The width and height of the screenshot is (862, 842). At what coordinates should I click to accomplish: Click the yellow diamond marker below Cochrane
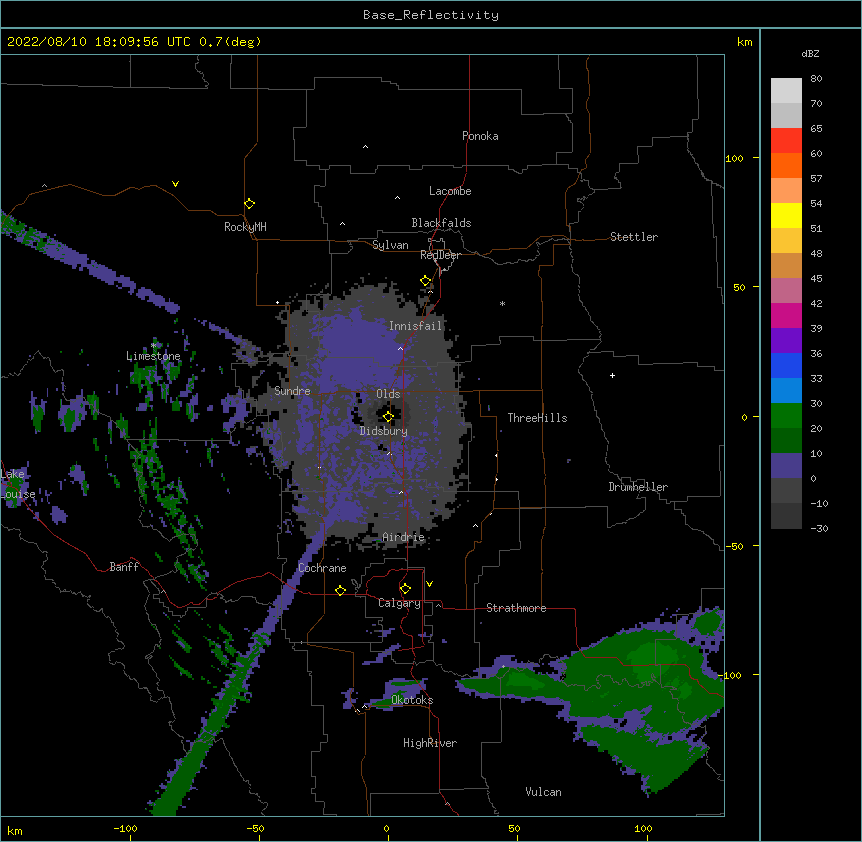tap(340, 590)
